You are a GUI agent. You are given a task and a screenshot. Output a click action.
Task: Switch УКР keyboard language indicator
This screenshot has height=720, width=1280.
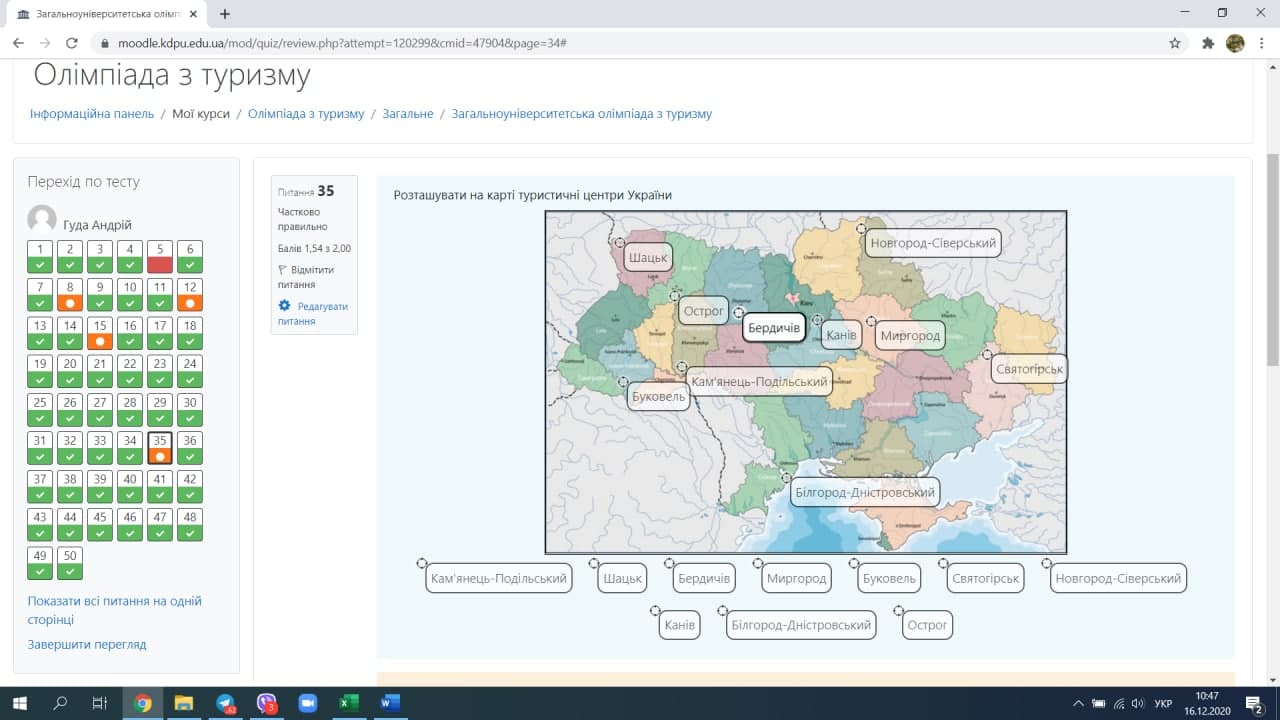point(1163,703)
